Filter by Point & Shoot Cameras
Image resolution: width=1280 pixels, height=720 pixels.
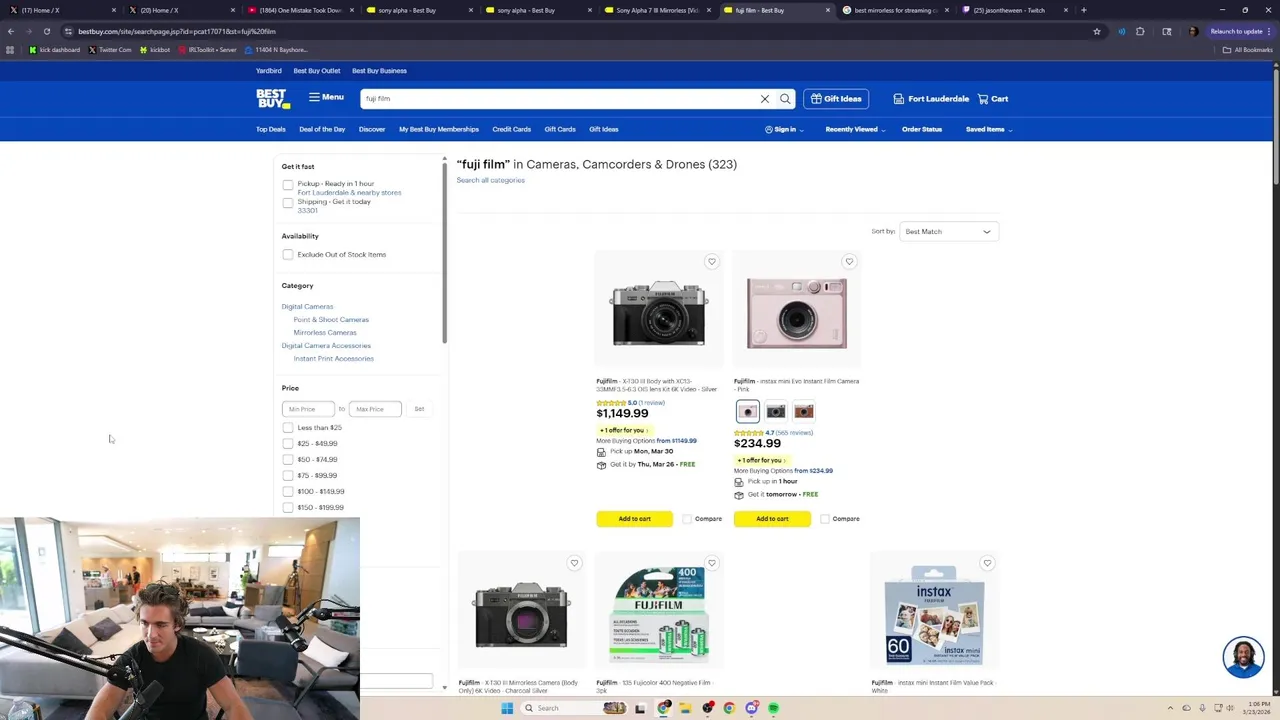pyautogui.click(x=331, y=320)
